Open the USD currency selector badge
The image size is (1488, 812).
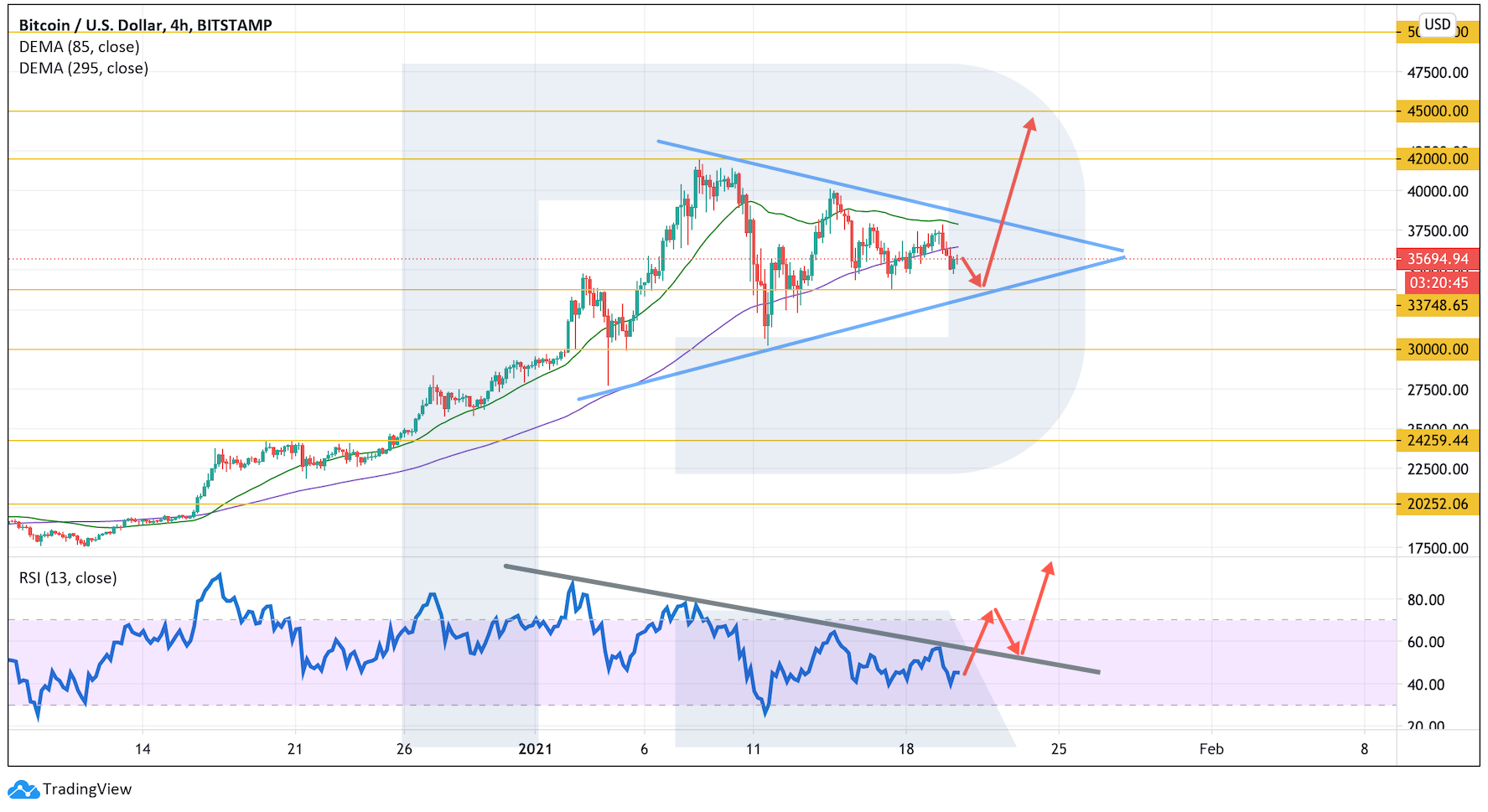click(x=1437, y=24)
